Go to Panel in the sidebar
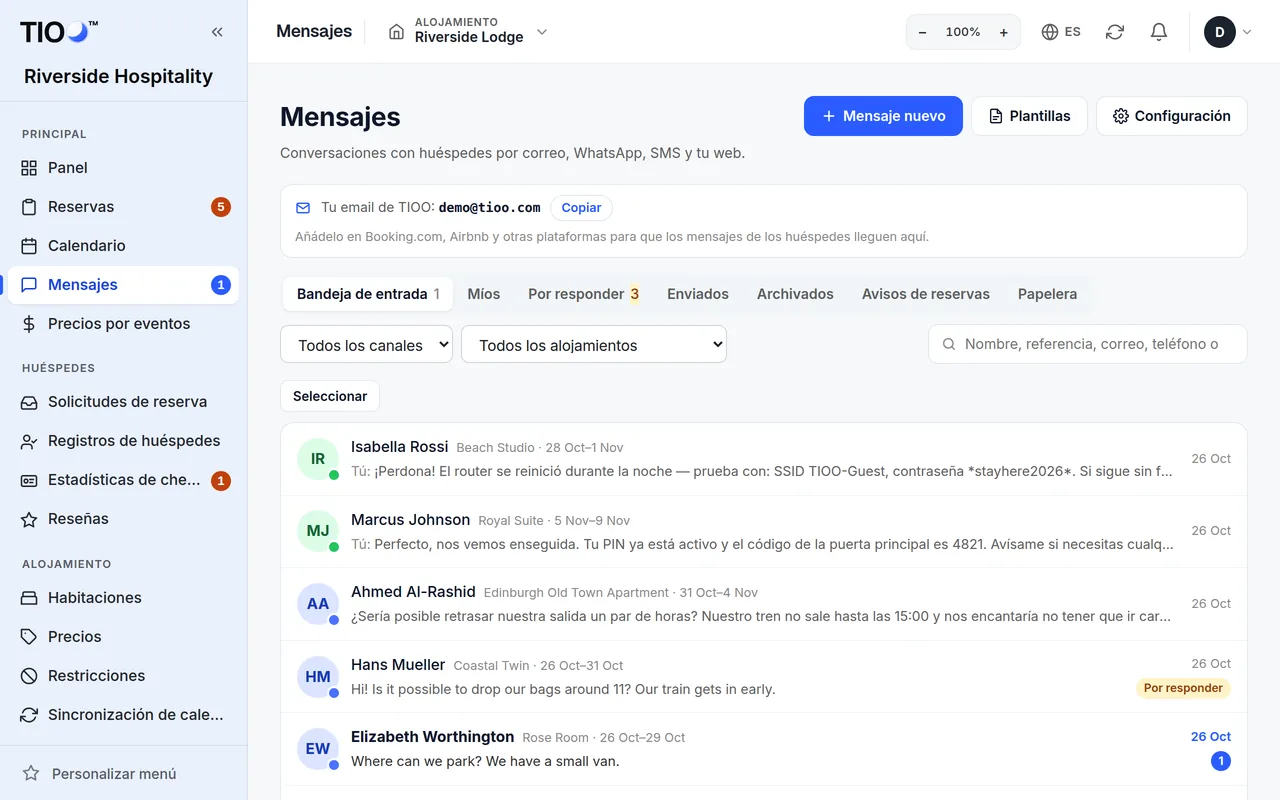This screenshot has height=800, width=1280. click(x=123, y=168)
